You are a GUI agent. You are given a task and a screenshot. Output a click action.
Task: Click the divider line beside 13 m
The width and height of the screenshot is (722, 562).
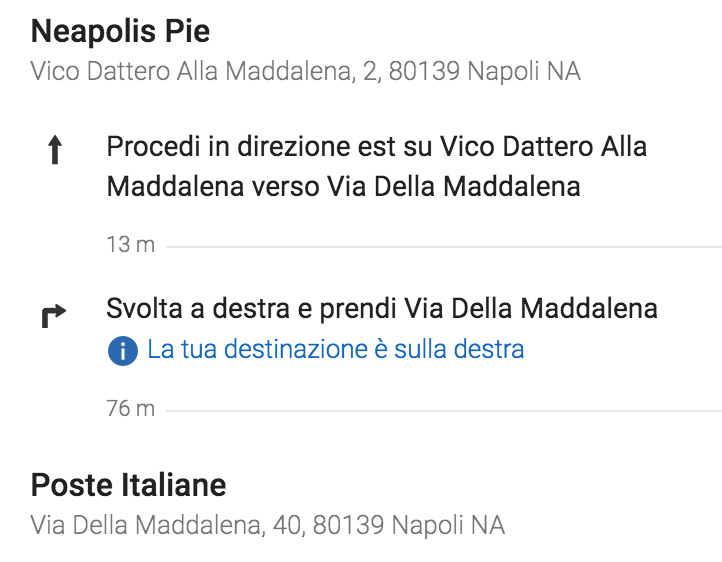444,247
